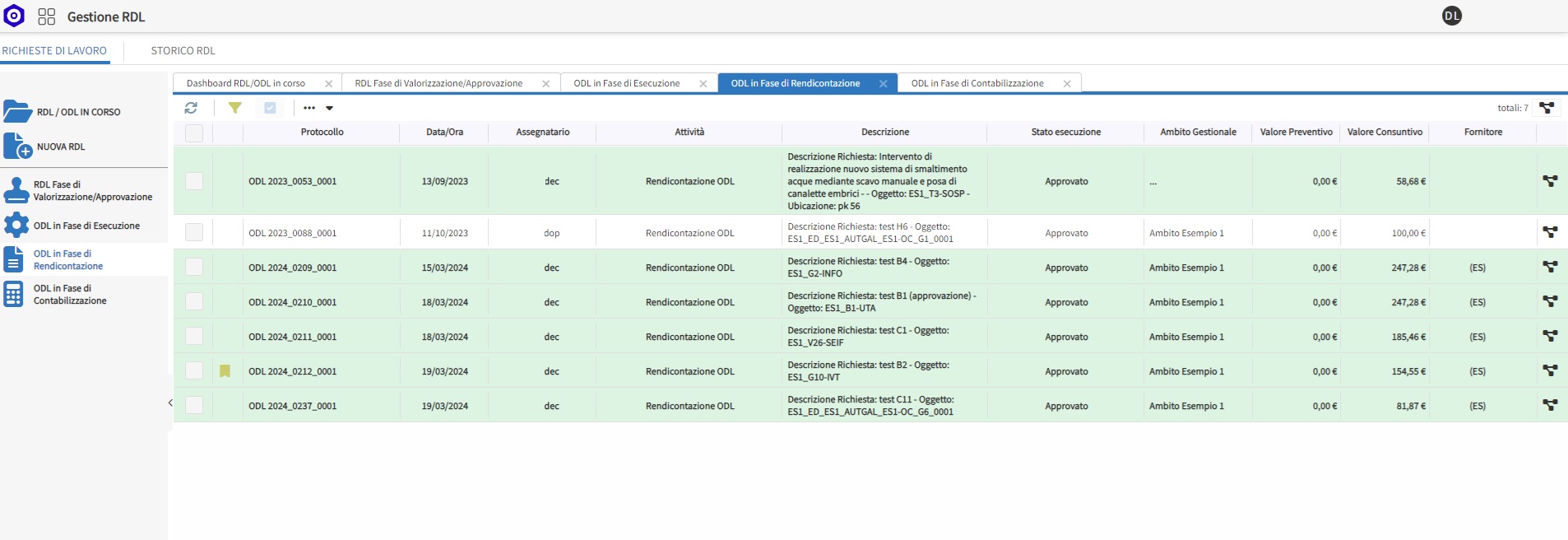
Task: Close the ODL in Fase di Rendicontazione tab
Action: 884,84
